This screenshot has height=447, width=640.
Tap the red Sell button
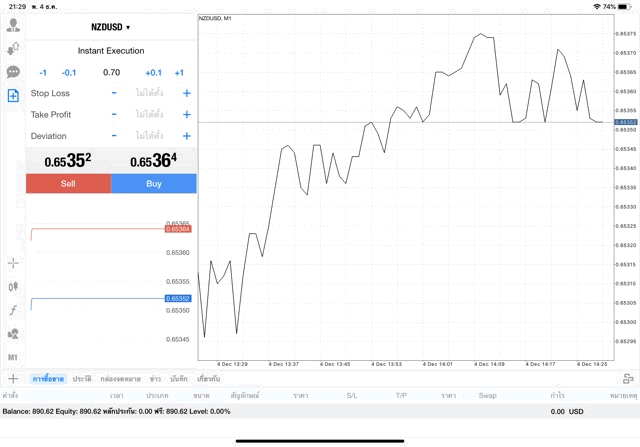pyautogui.click(x=68, y=184)
